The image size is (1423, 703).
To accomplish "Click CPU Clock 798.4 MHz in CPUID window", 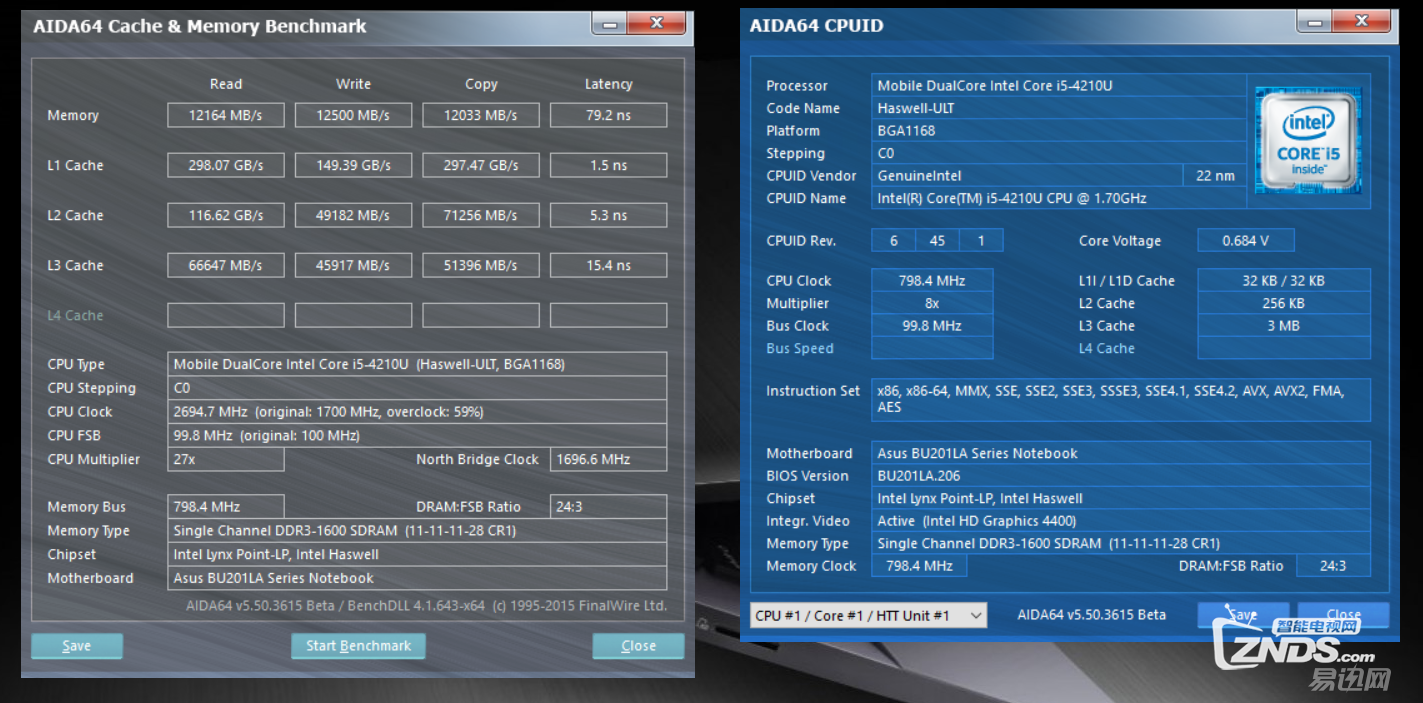I will pyautogui.click(x=932, y=281).
